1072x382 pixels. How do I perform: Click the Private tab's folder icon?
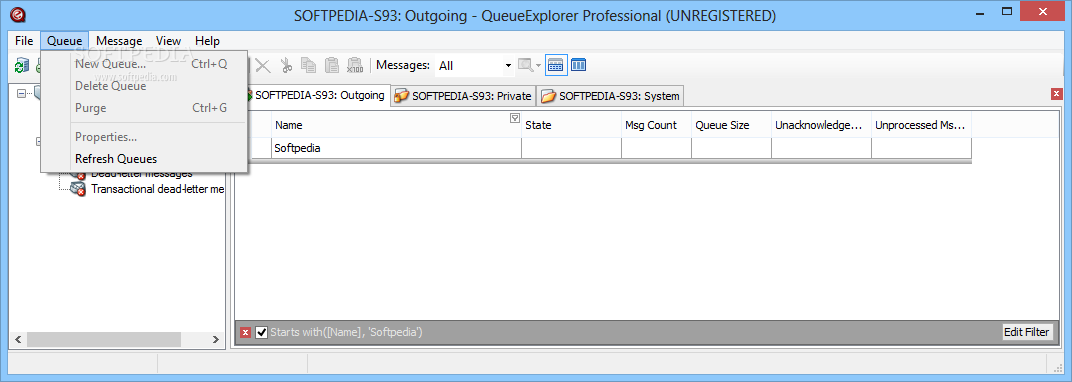tap(402, 96)
